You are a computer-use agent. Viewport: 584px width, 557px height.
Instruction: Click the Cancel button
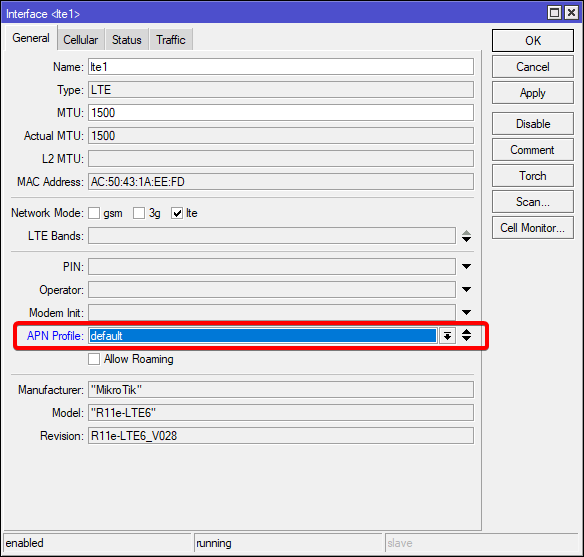pos(533,67)
